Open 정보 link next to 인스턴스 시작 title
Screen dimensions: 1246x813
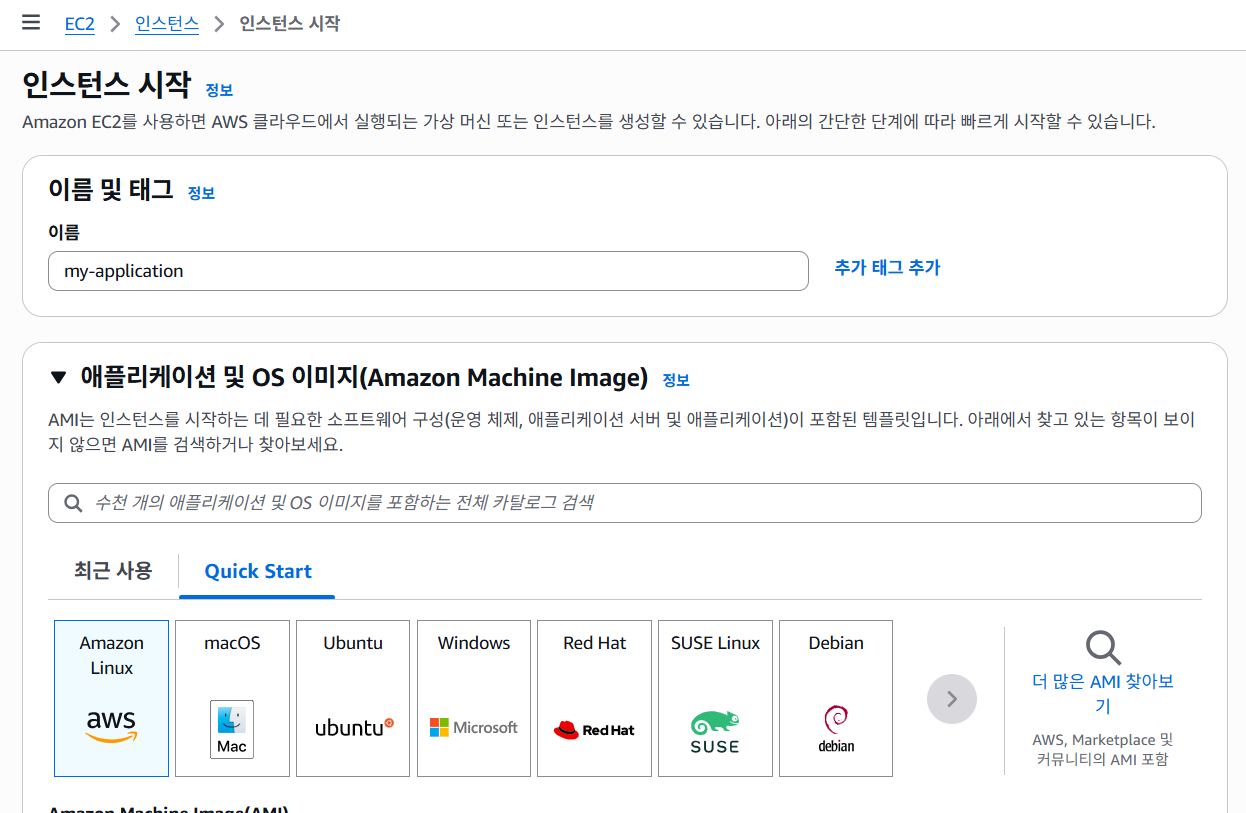point(219,90)
